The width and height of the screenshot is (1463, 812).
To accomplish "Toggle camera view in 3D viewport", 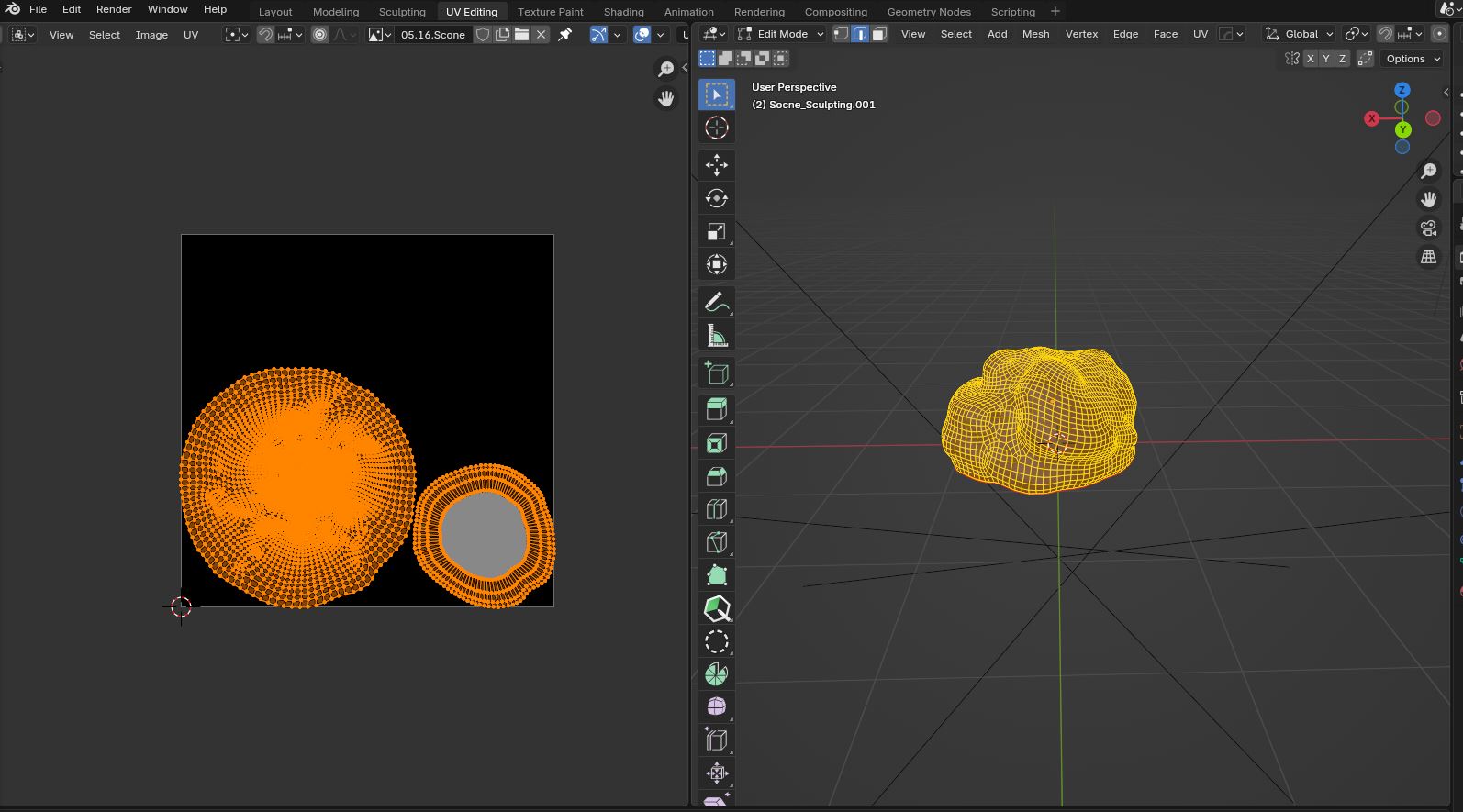I will [x=1428, y=228].
